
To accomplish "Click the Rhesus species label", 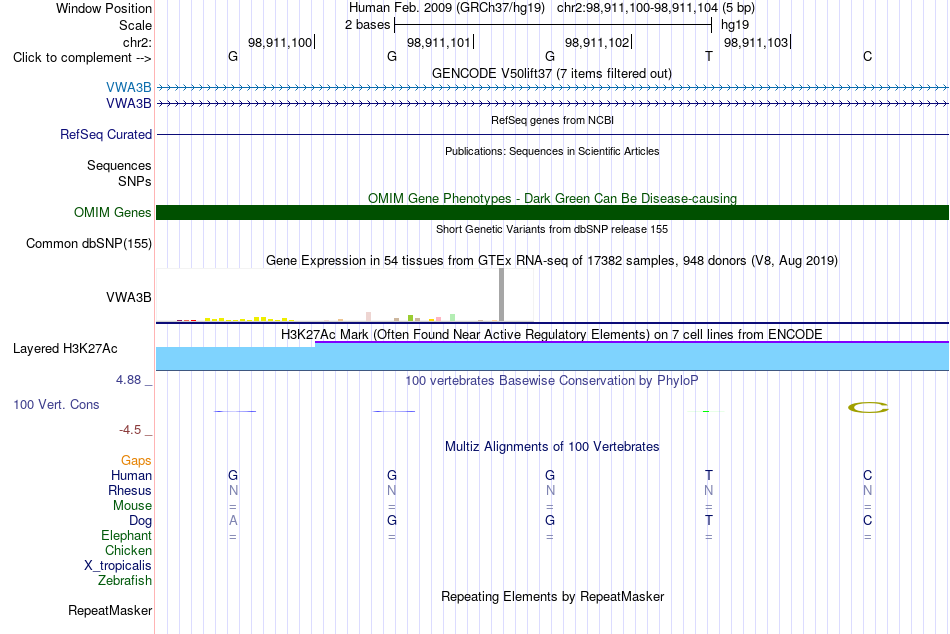I will click(x=130, y=490).
